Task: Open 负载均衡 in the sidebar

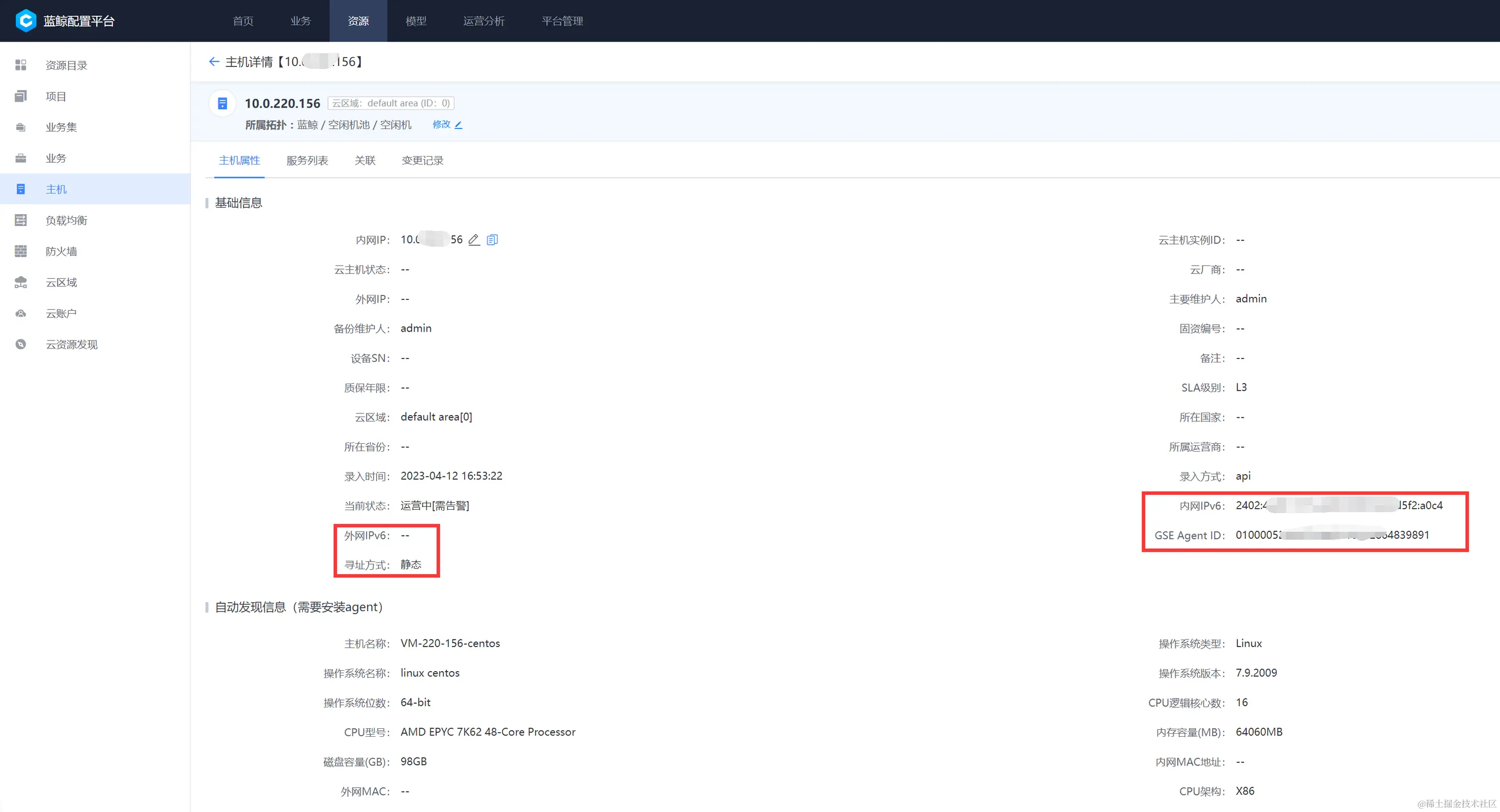Action: (x=66, y=220)
